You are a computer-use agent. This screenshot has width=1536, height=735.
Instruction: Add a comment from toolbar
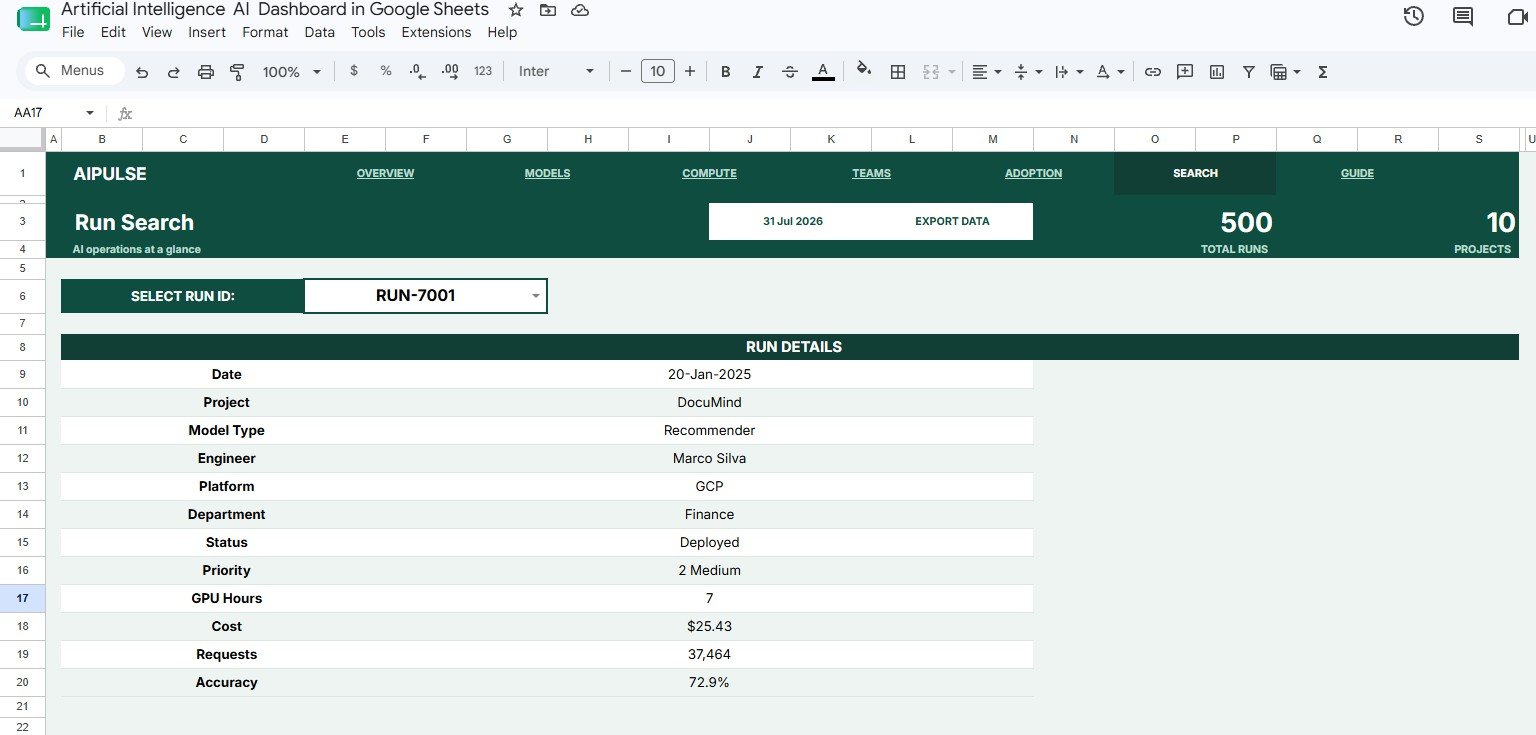pos(1185,72)
